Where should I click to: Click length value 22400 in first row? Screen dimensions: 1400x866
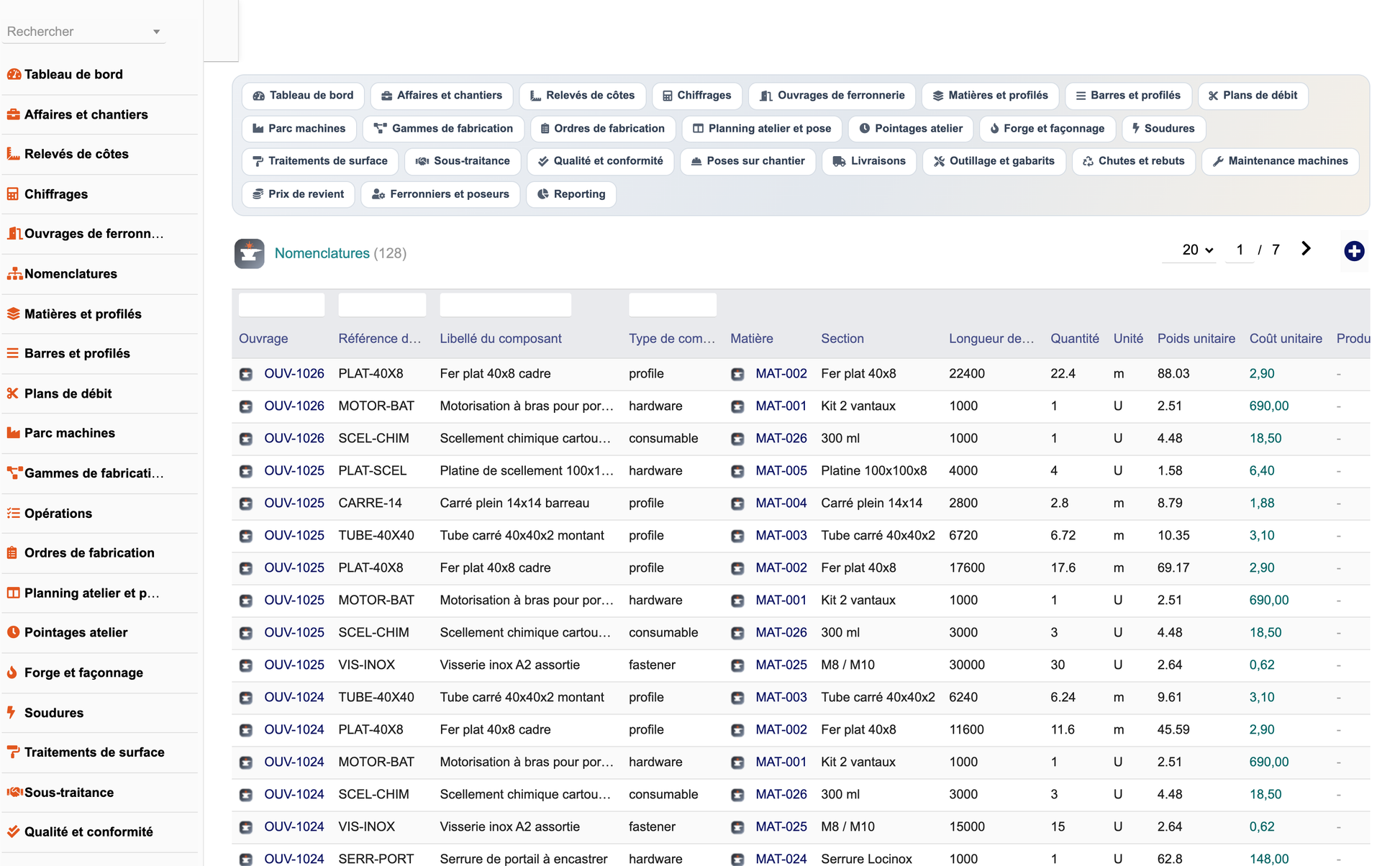click(966, 374)
